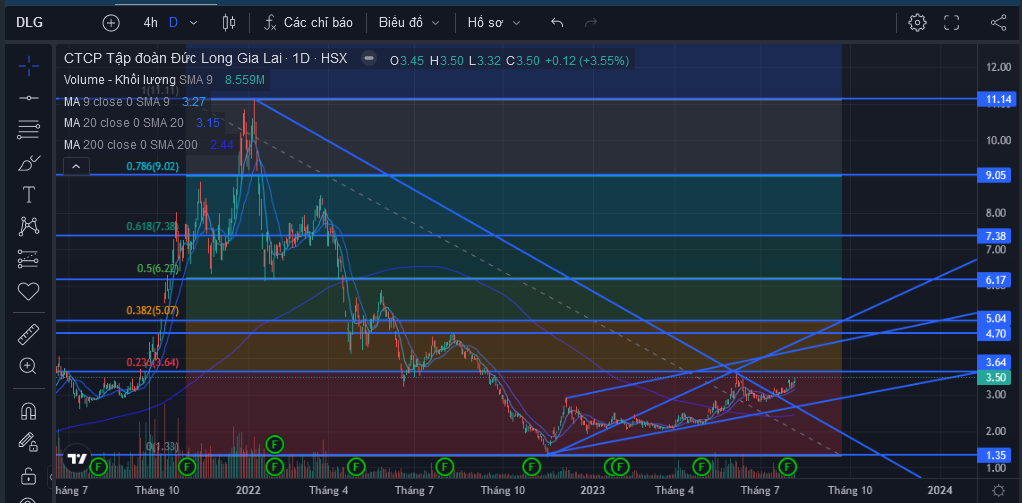The image size is (1022, 503).
Task: Select the 4h interval
Action: point(151,23)
